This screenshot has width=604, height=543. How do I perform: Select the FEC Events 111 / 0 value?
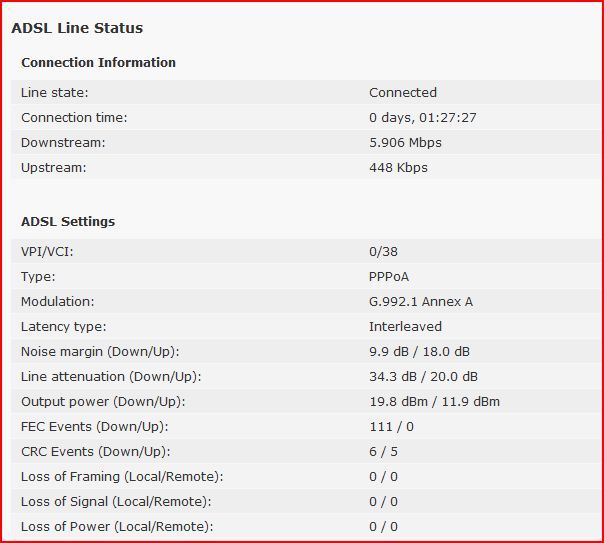click(391, 427)
